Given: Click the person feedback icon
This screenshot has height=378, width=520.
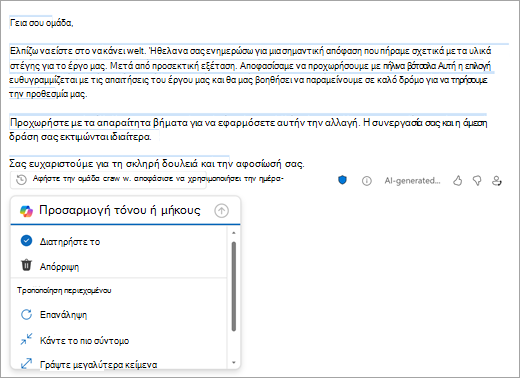Looking at the screenshot, I should 497,181.
